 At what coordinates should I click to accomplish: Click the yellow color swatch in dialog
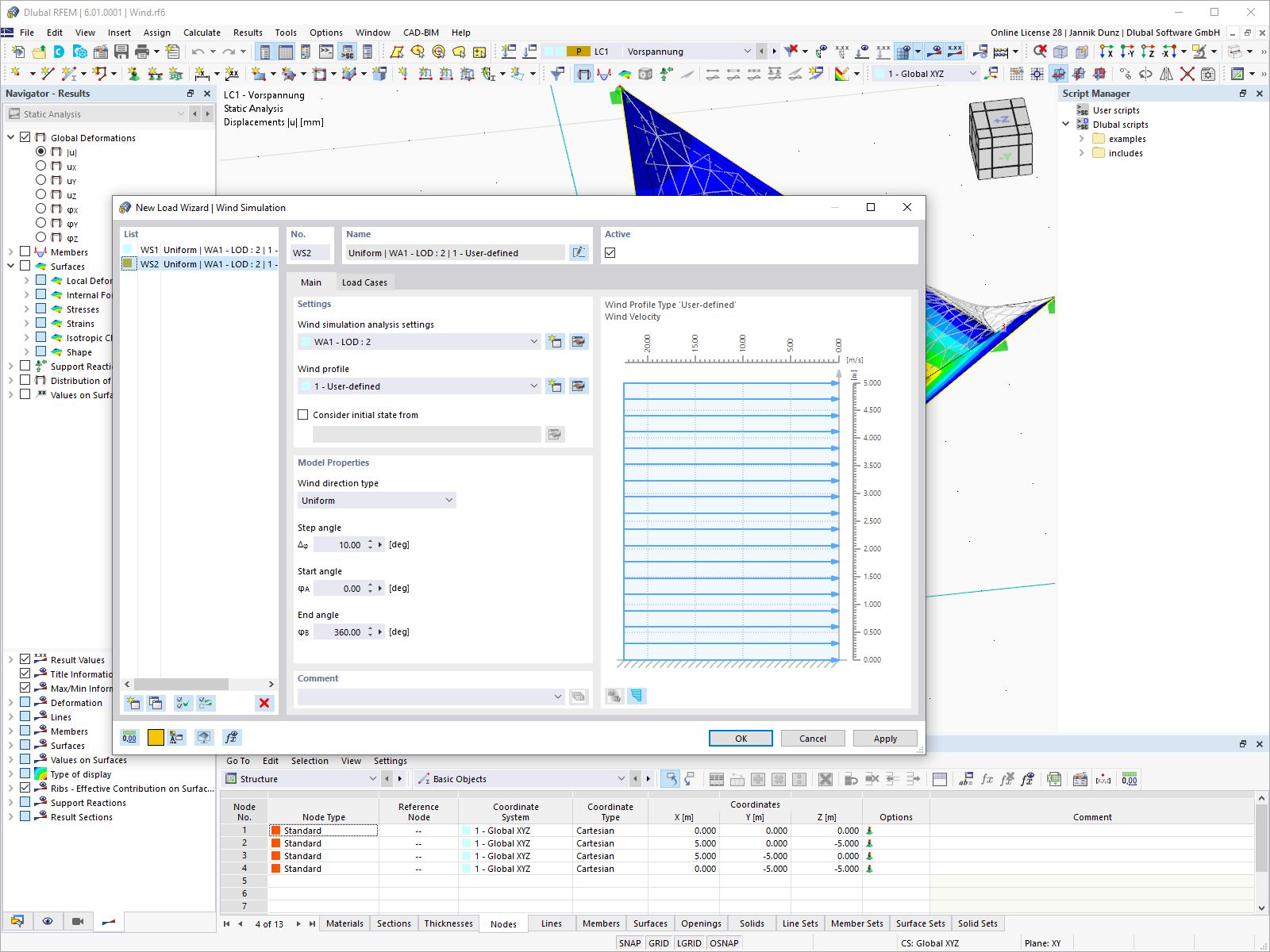point(155,737)
